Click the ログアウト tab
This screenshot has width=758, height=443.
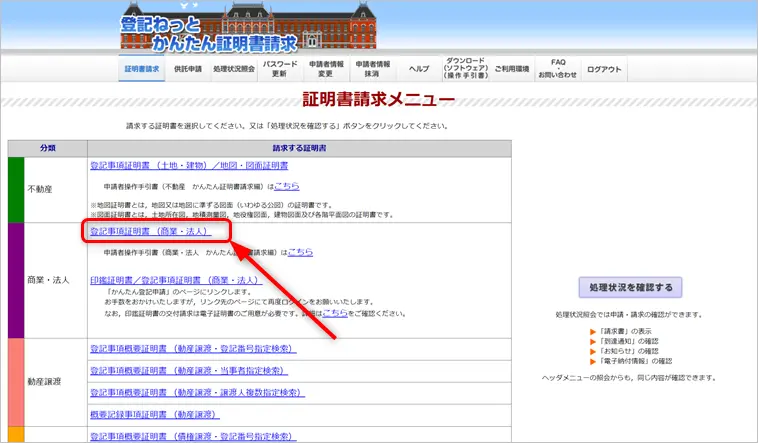tap(604, 70)
